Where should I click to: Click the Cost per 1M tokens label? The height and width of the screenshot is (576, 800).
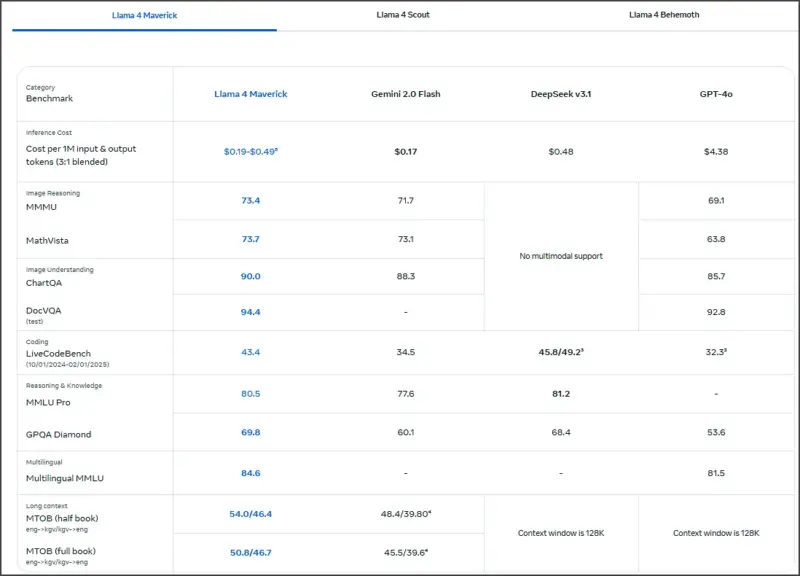coord(81,155)
